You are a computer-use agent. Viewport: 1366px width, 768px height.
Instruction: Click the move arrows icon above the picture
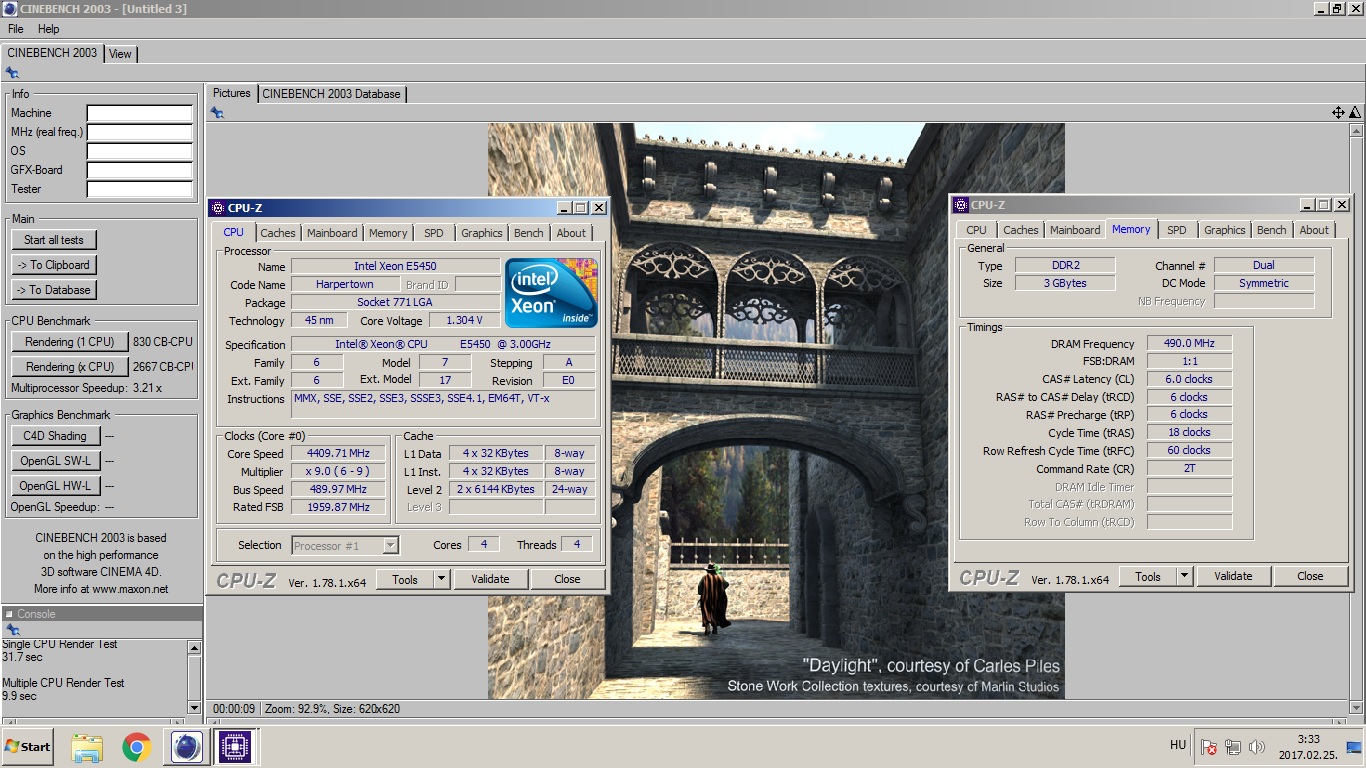pos(1338,113)
